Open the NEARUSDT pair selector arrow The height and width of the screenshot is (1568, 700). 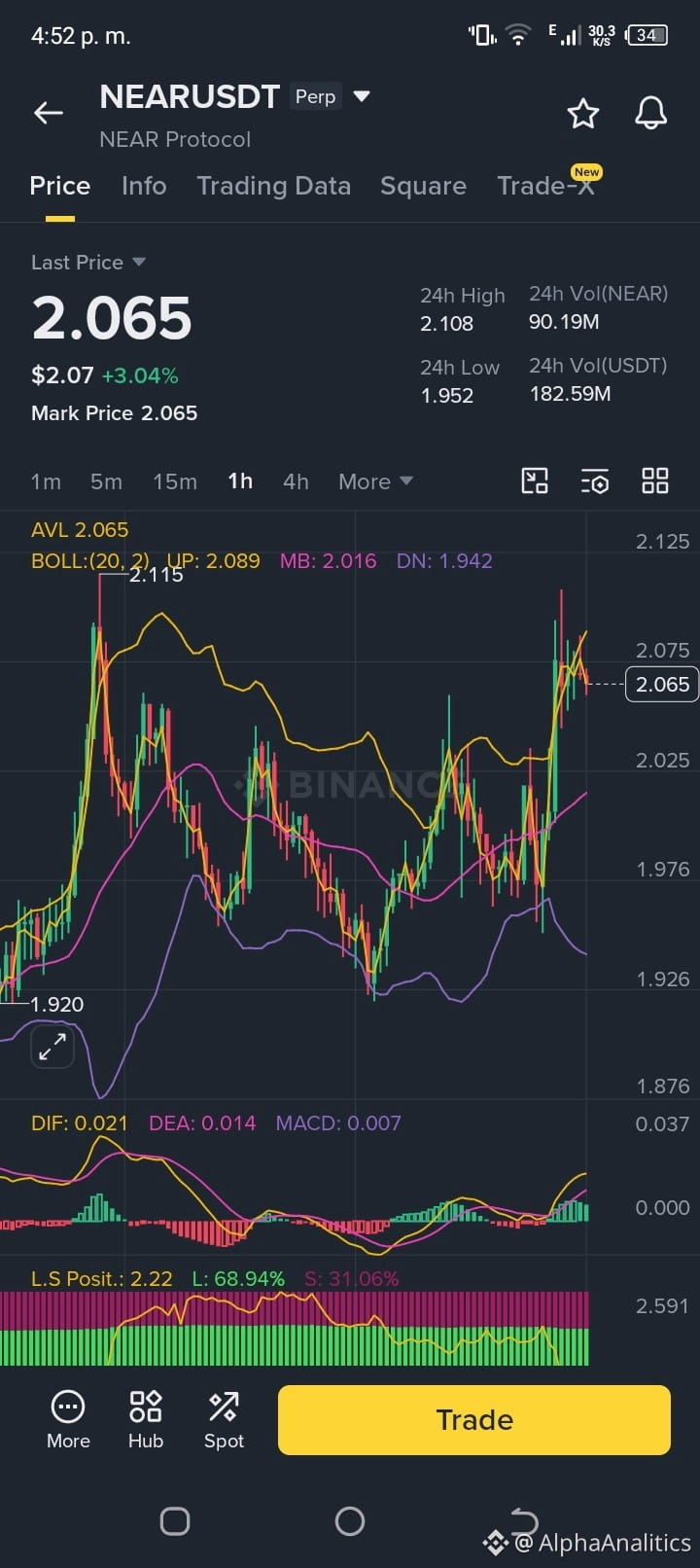pyautogui.click(x=362, y=96)
